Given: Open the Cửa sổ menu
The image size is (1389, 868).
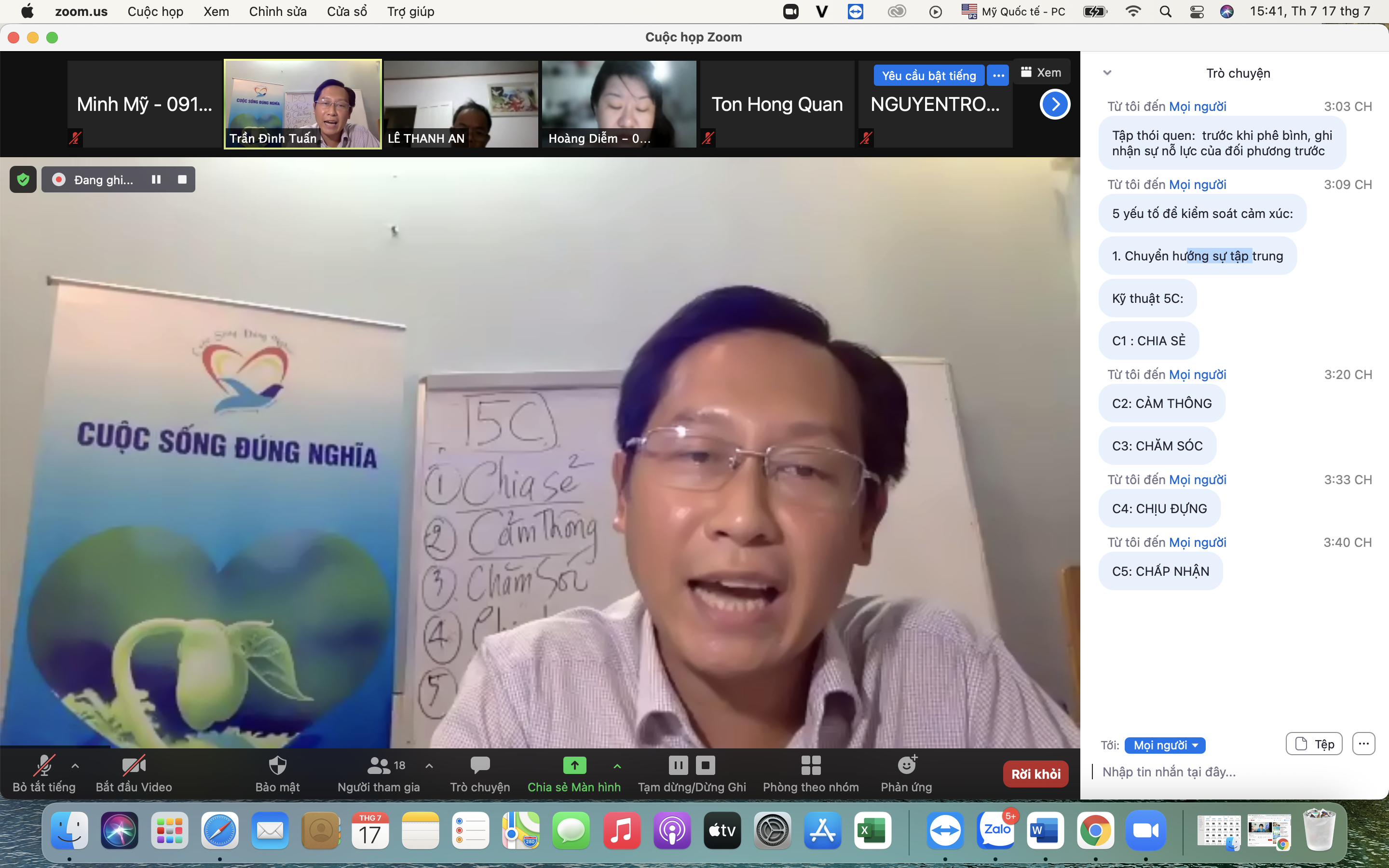Looking at the screenshot, I should (x=347, y=12).
